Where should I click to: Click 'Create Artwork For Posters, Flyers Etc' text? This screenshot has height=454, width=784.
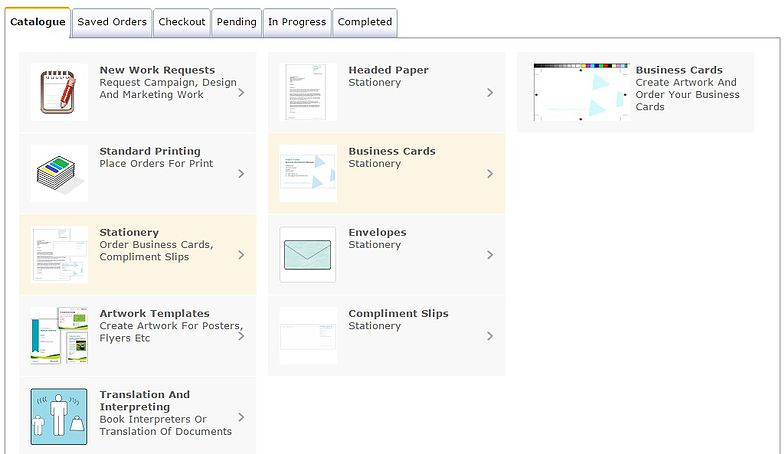tap(172, 332)
